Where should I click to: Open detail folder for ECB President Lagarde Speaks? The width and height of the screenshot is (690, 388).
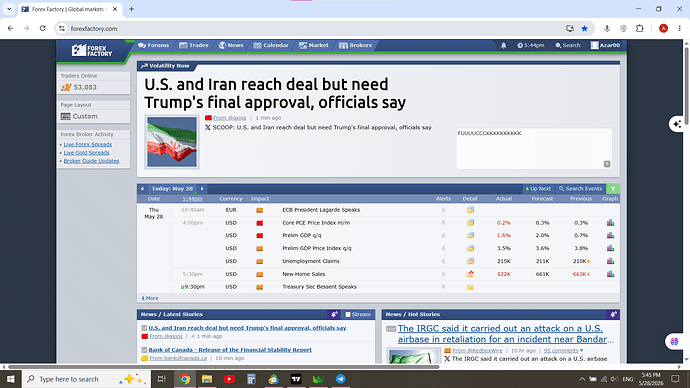tap(470, 210)
